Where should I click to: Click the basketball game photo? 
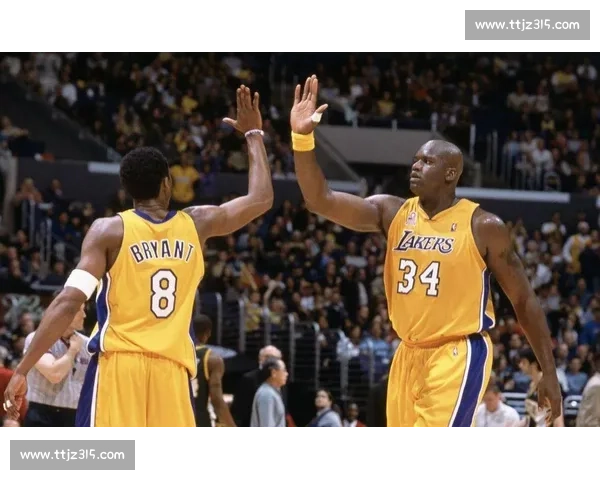tap(300, 240)
